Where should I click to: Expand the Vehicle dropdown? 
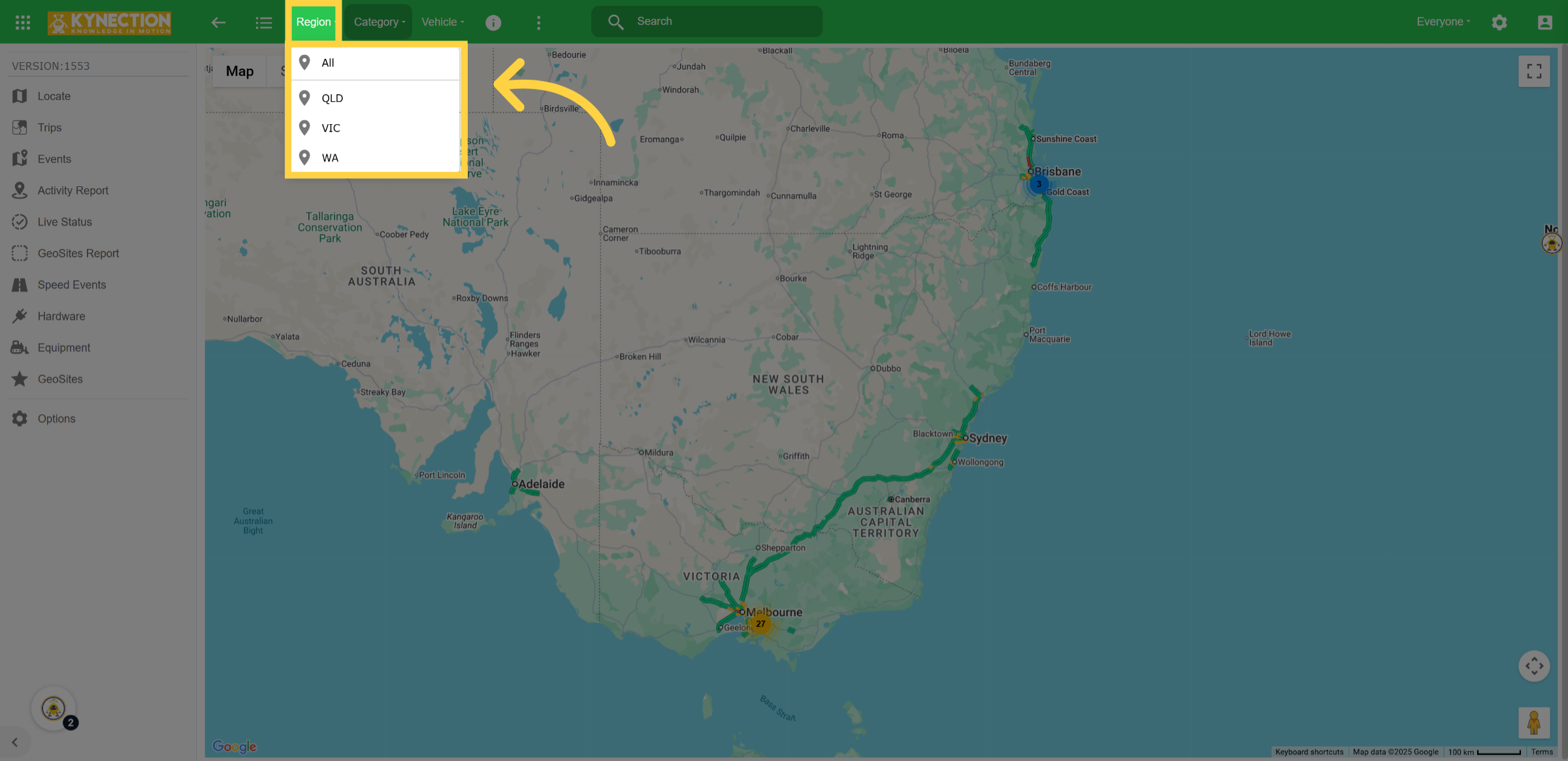[443, 22]
